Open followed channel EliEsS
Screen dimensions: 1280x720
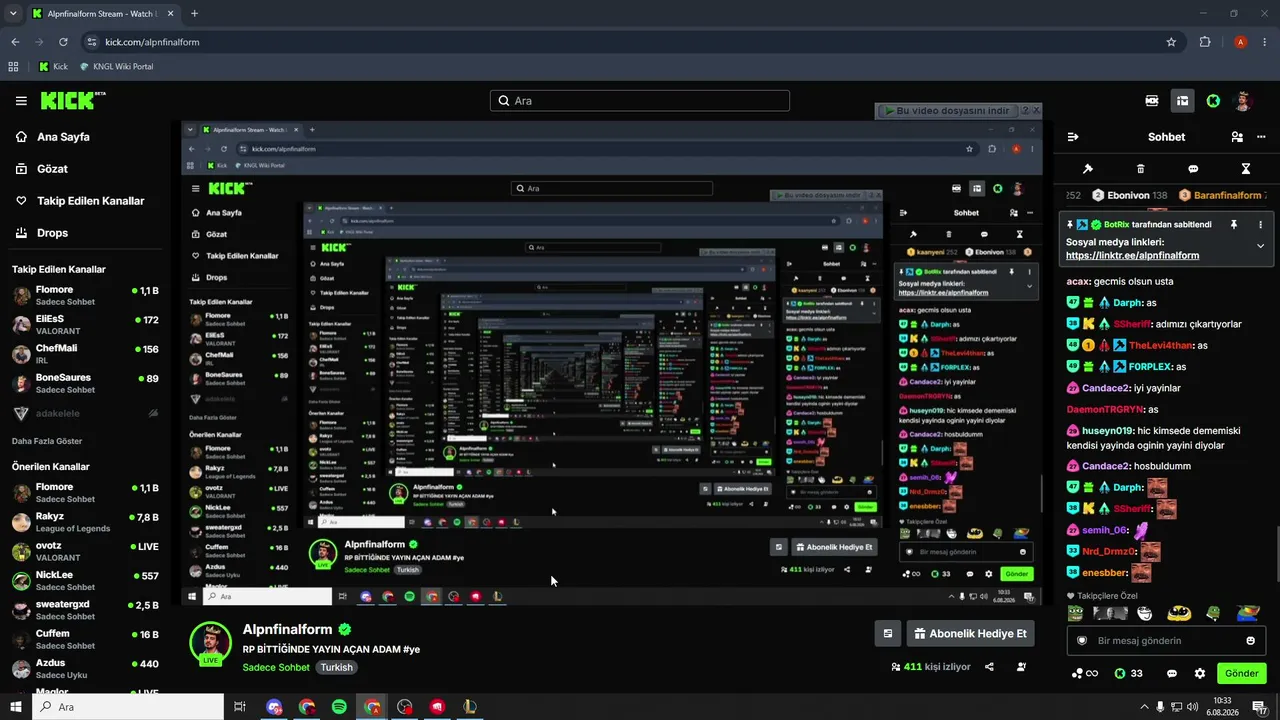click(x=84, y=324)
